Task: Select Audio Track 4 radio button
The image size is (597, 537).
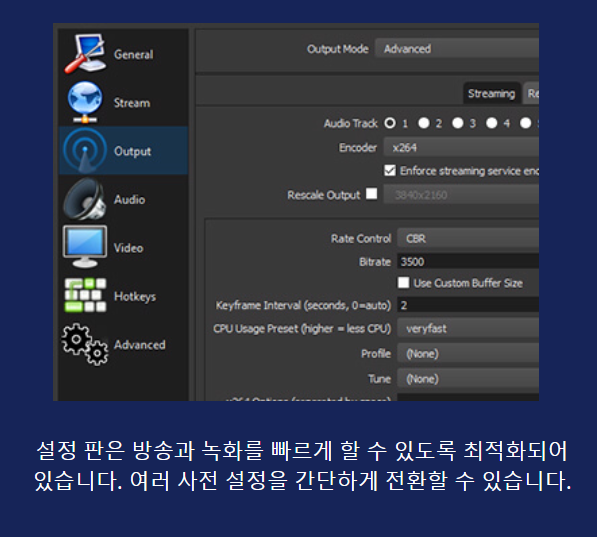Action: pos(492,123)
